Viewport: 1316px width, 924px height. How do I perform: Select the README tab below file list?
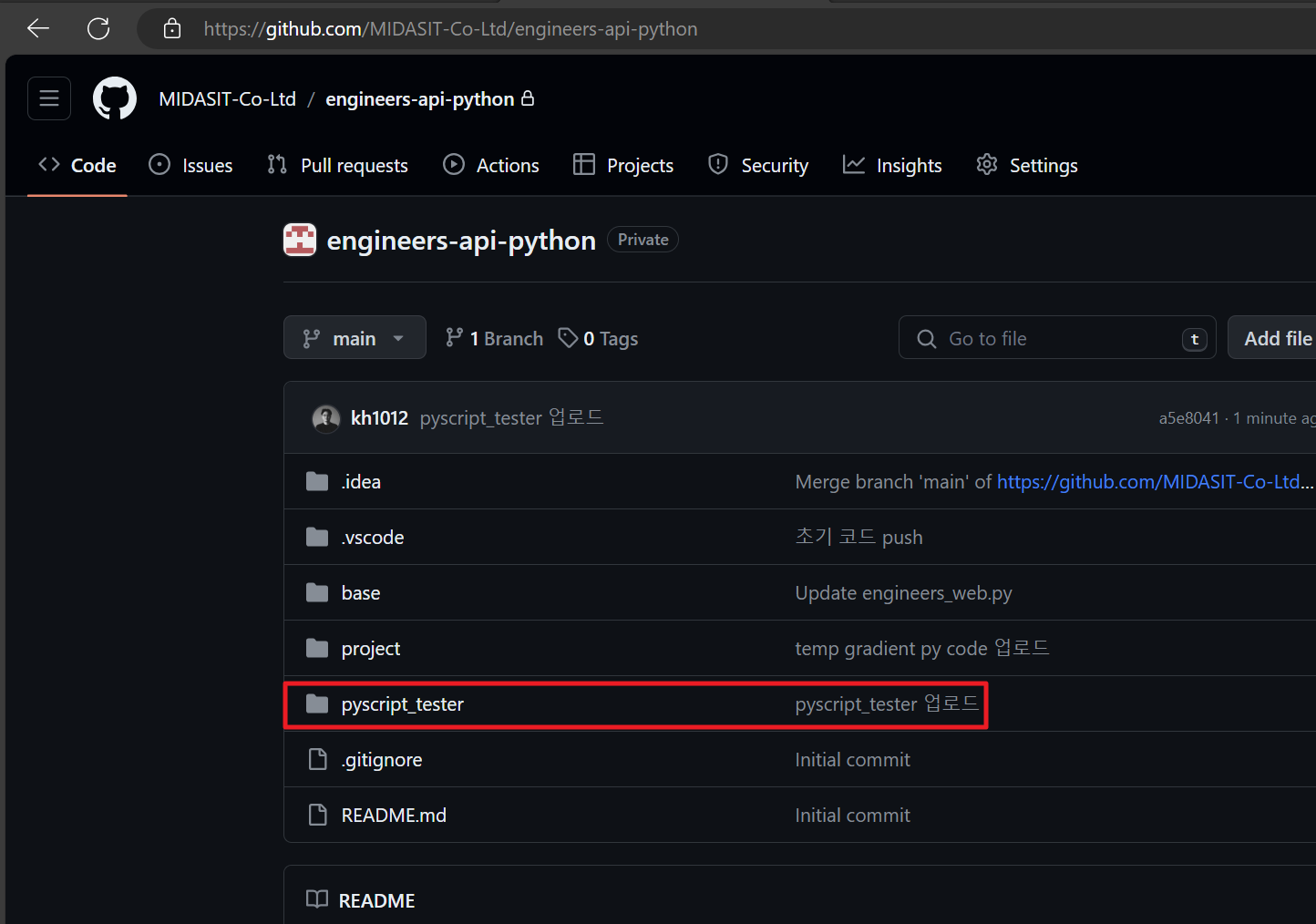click(361, 900)
